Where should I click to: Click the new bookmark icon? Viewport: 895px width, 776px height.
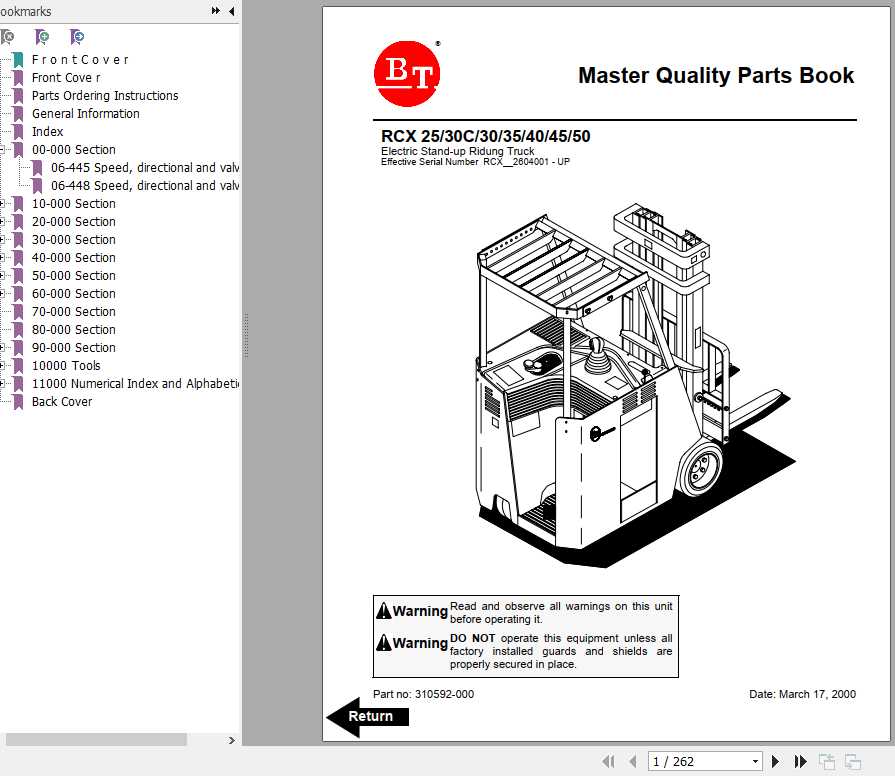click(x=42, y=36)
